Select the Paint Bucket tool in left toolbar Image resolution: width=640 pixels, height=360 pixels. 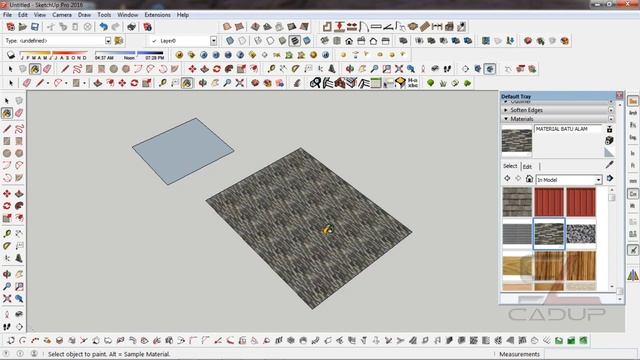pos(7,113)
